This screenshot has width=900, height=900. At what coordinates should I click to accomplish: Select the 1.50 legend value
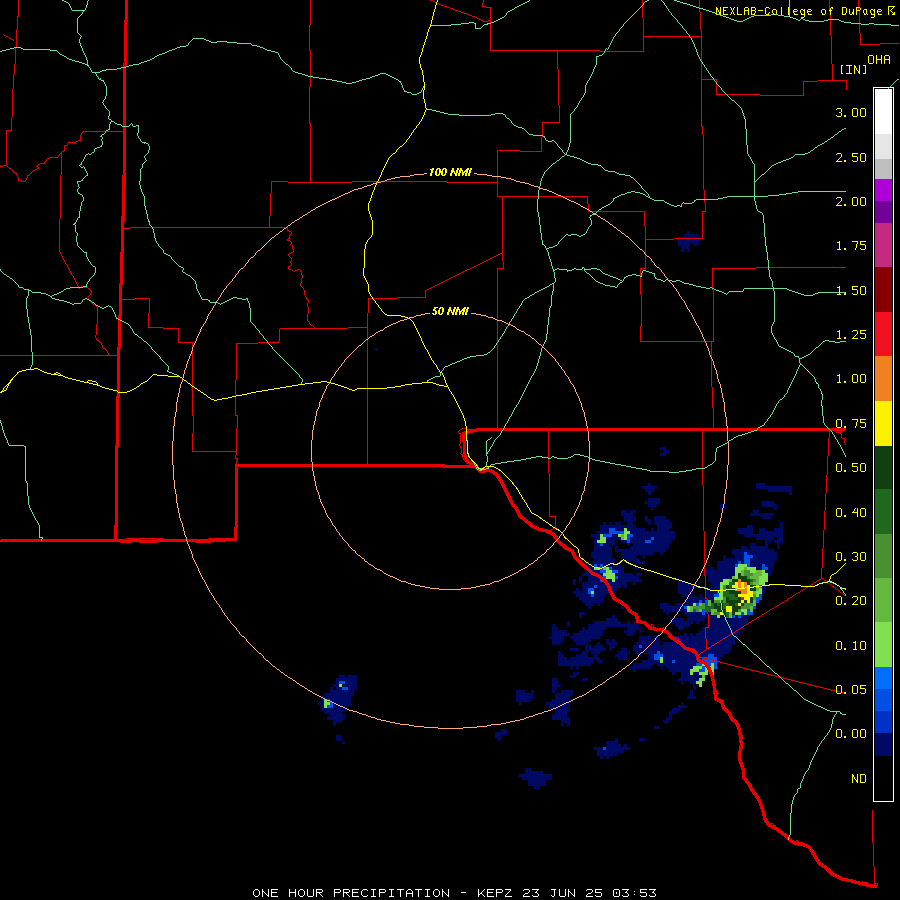pos(851,290)
